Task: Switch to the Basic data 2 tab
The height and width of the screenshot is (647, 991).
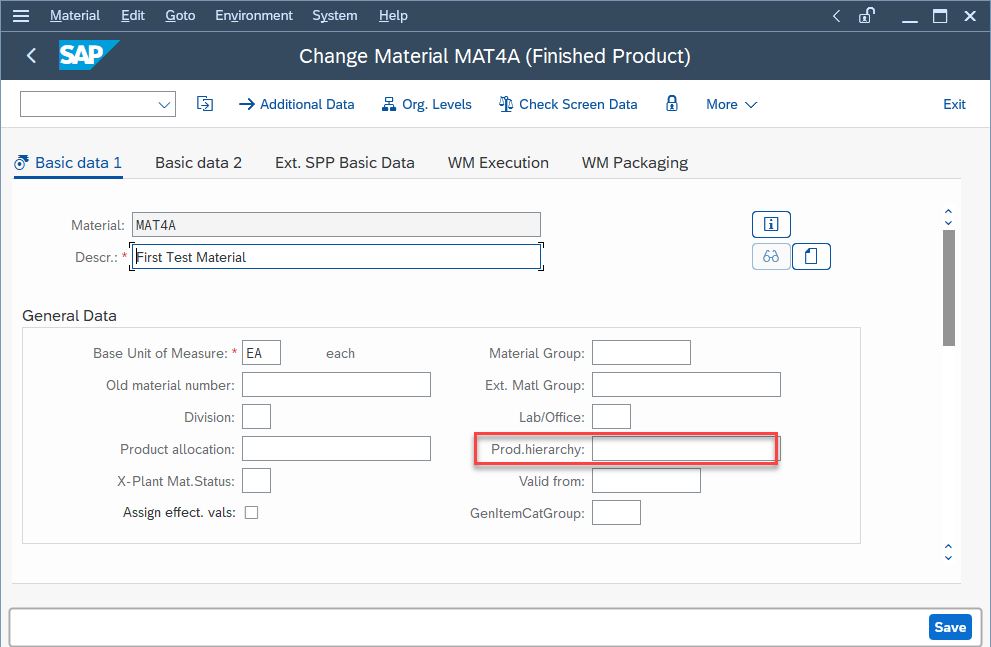Action: (198, 162)
